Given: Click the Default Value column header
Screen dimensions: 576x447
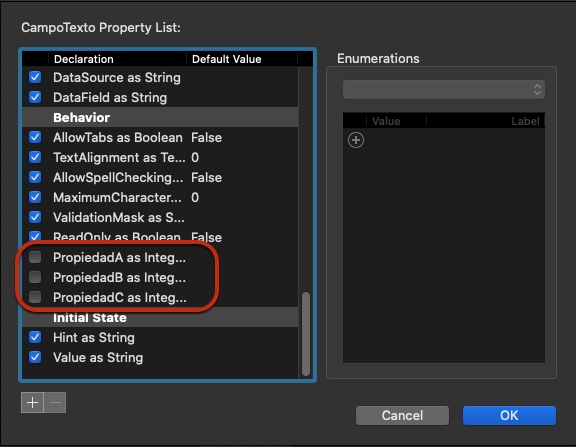Looking at the screenshot, I should [242, 59].
